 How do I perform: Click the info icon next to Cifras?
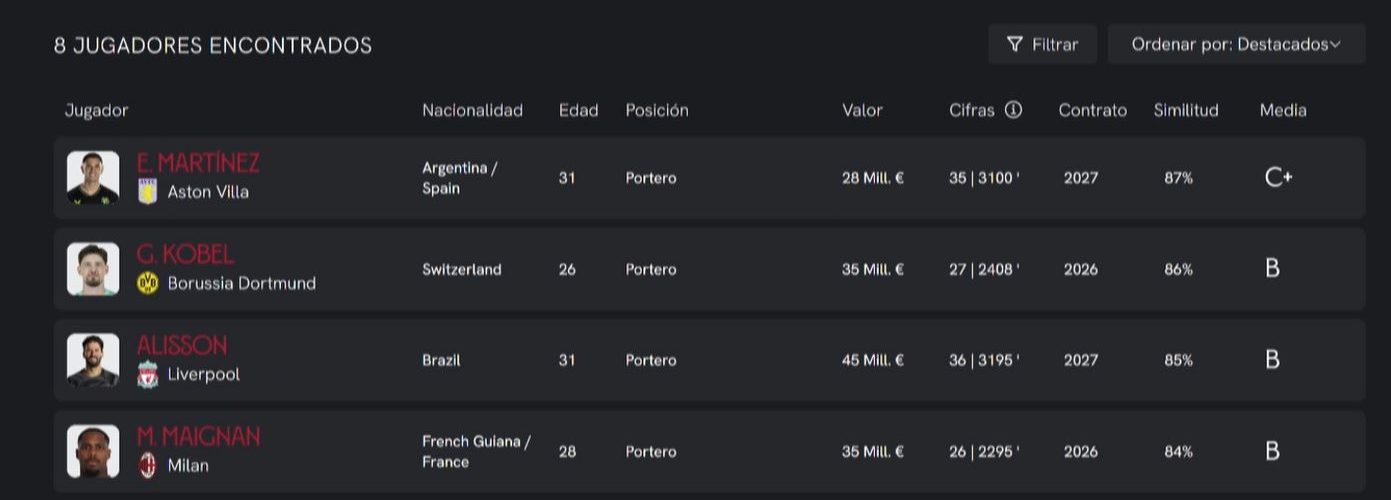1013,110
